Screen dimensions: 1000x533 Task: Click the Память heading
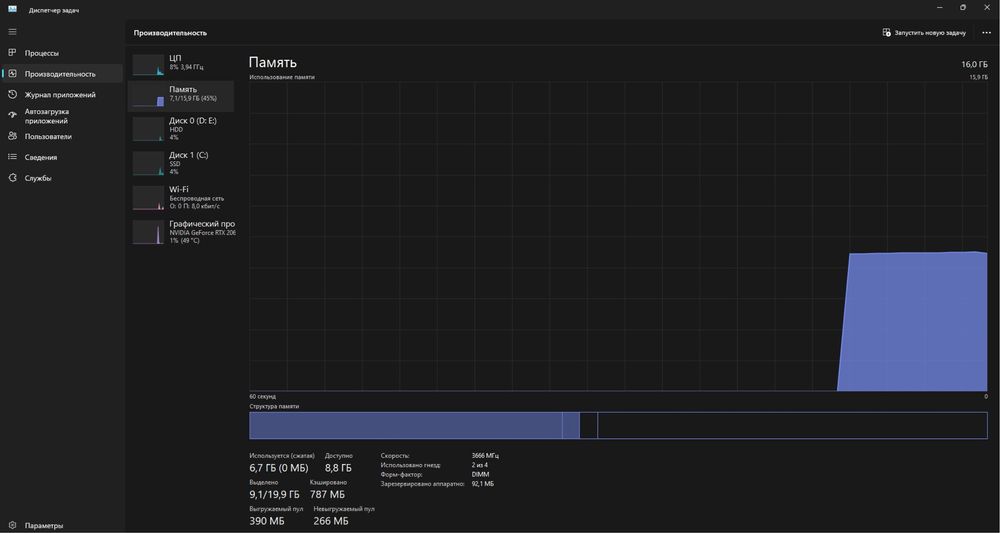pyautogui.click(x=272, y=62)
